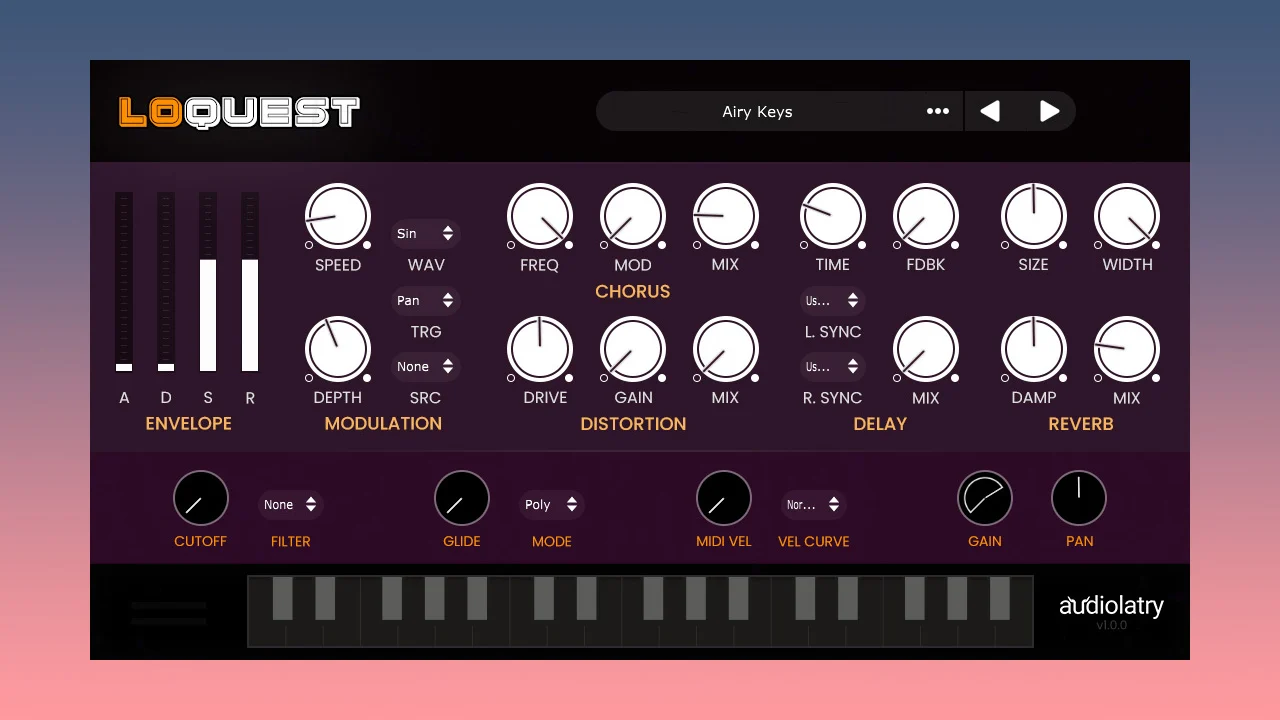Screen dimensions: 1280x720
Task: Click the Airy Keys preset name
Action: tap(757, 112)
